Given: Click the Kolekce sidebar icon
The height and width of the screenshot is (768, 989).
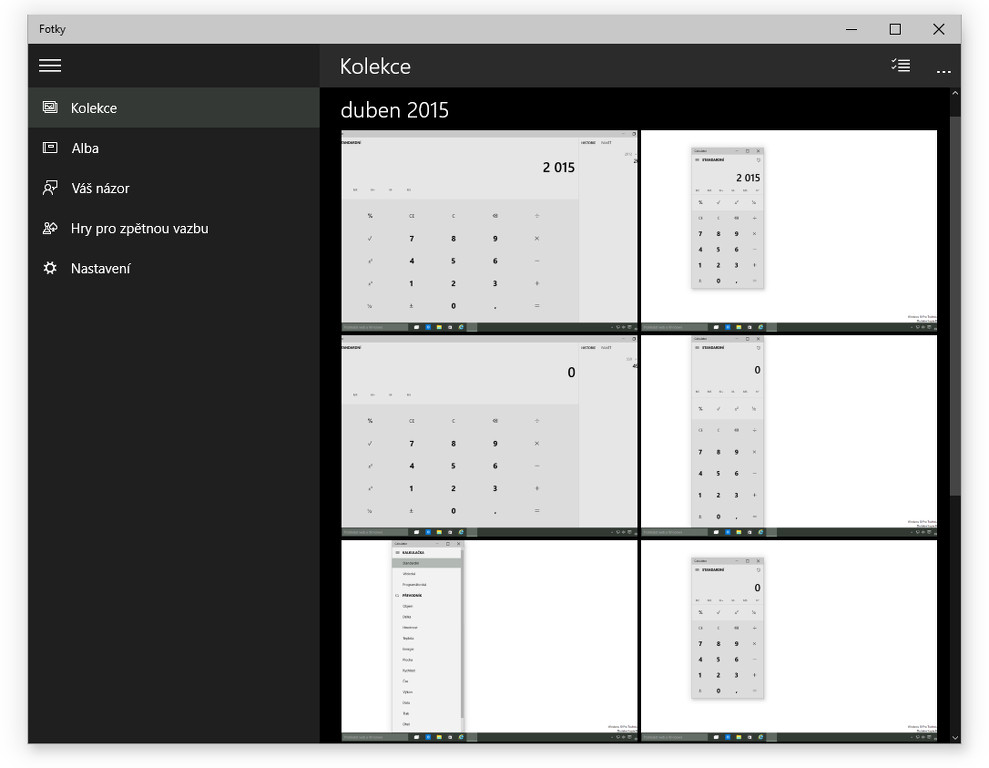Looking at the screenshot, I should 50,107.
